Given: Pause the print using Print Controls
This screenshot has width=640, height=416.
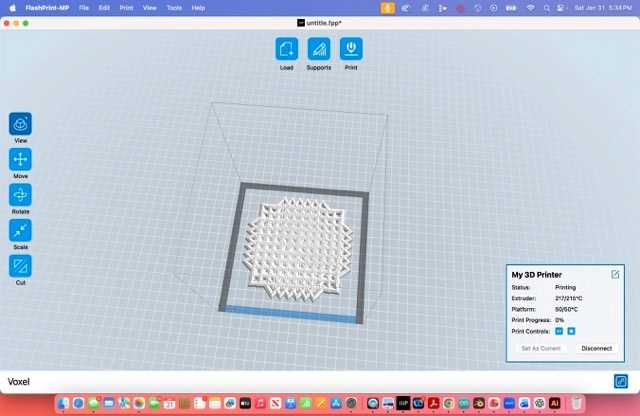Looking at the screenshot, I should point(559,330).
